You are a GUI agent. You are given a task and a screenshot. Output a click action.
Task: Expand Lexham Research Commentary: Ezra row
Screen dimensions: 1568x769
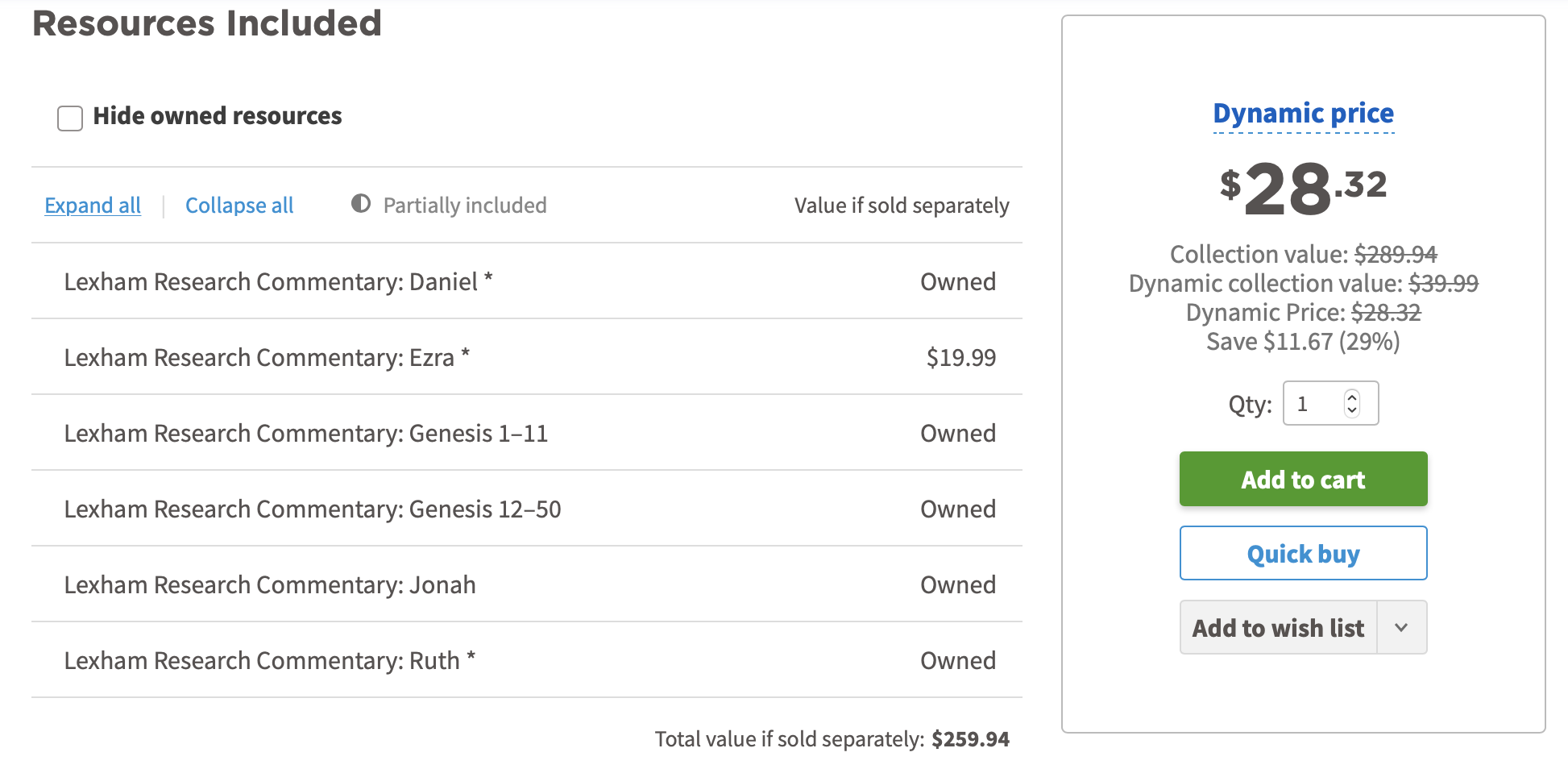267,358
